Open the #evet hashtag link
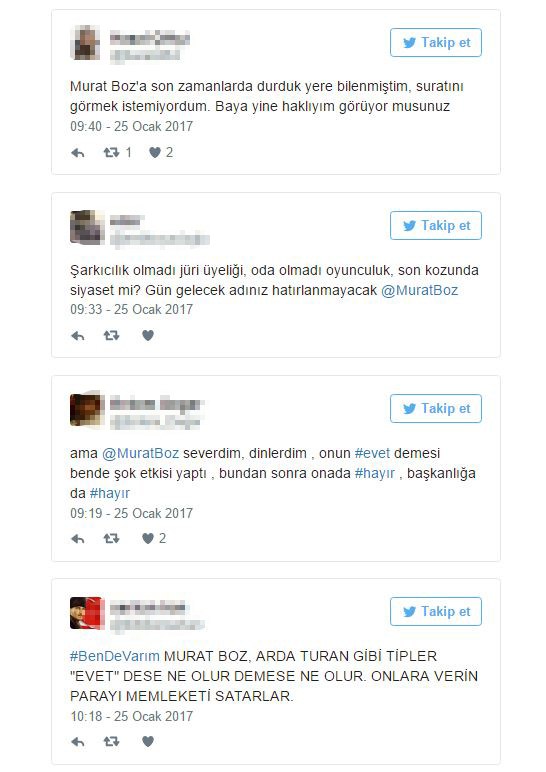 click(372, 453)
